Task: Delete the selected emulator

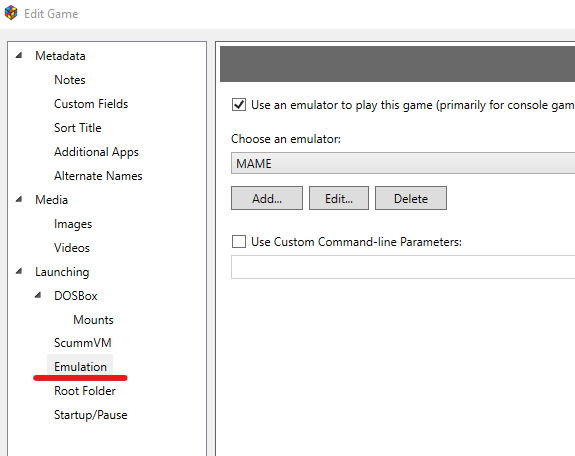Action: [411, 198]
